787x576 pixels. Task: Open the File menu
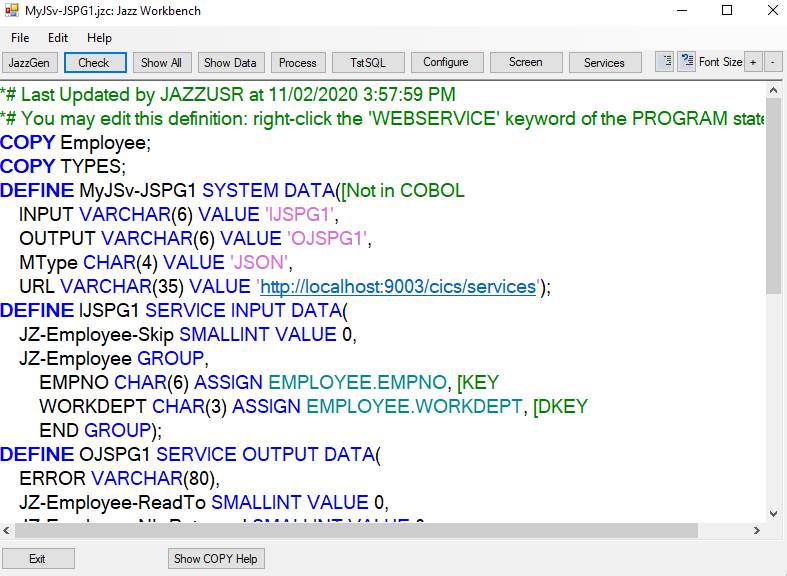click(x=20, y=38)
